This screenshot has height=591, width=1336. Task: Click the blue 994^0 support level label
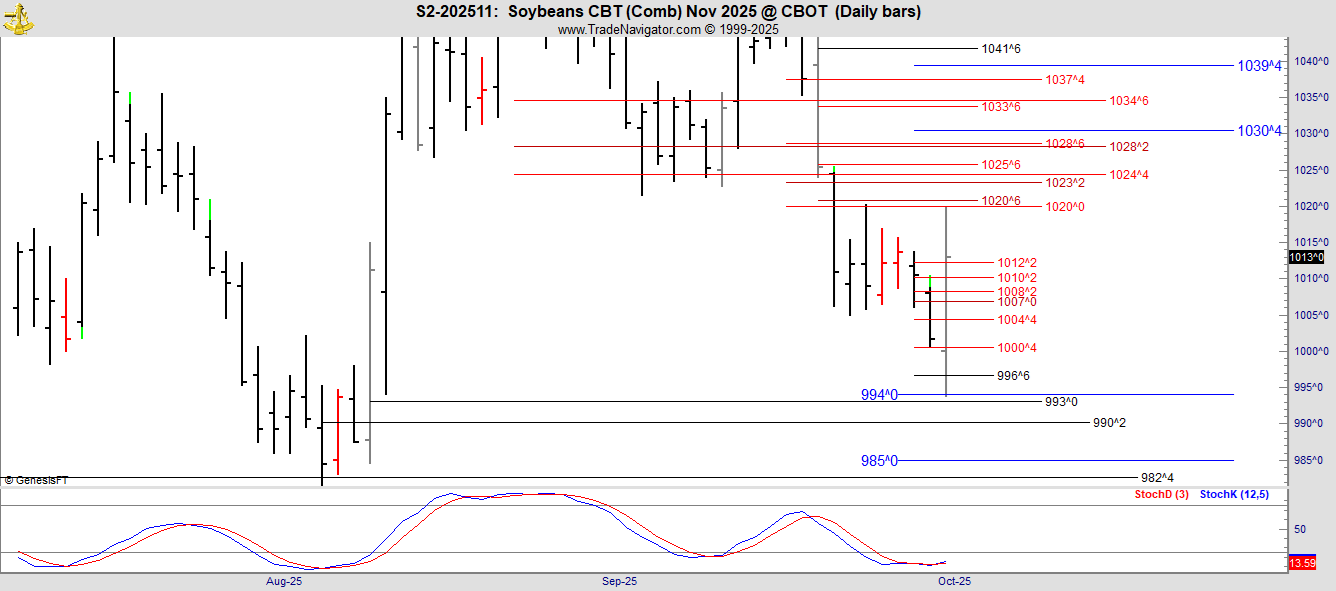[879, 395]
